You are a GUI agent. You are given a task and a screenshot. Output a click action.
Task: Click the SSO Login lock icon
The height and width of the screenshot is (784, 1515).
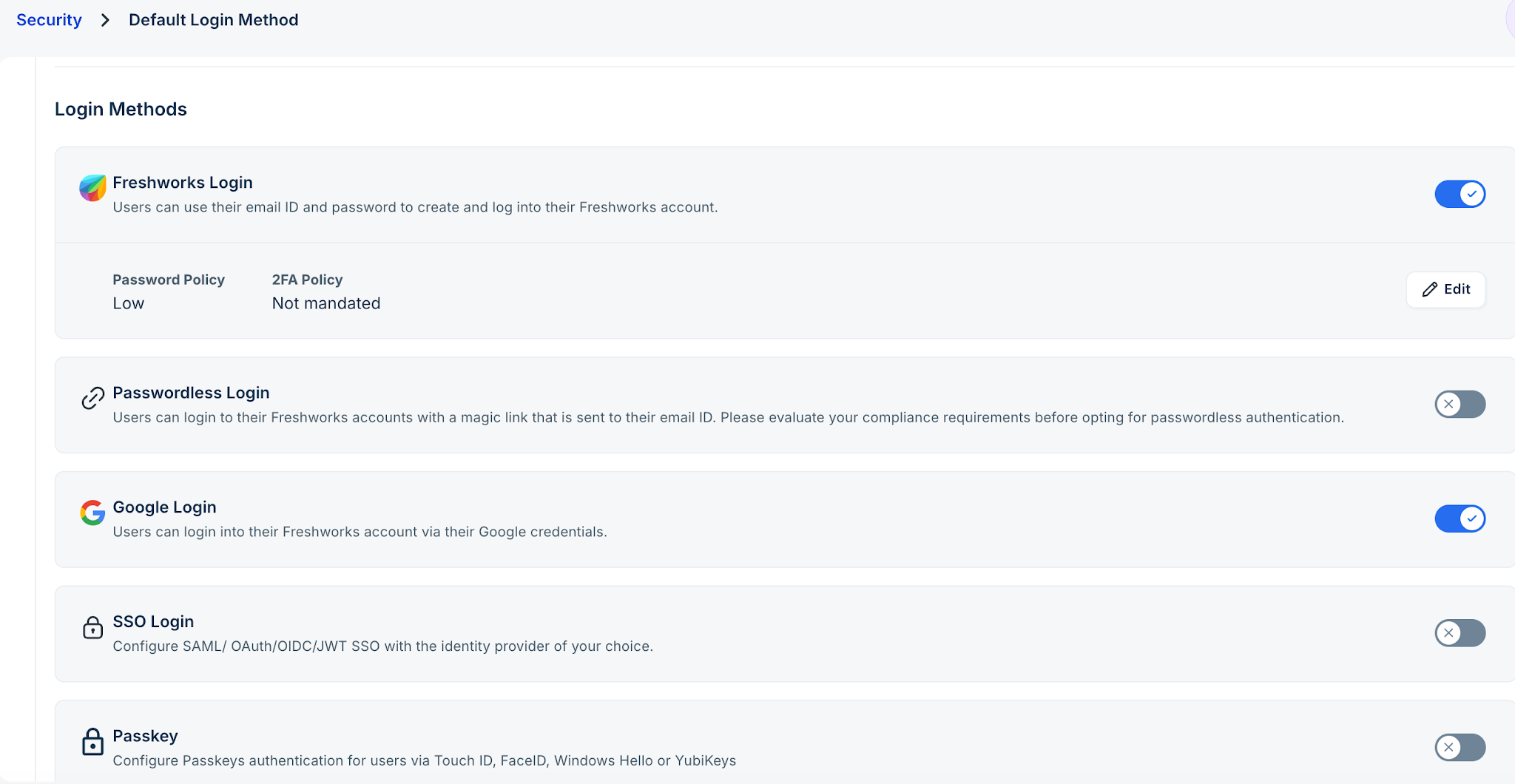click(x=92, y=627)
